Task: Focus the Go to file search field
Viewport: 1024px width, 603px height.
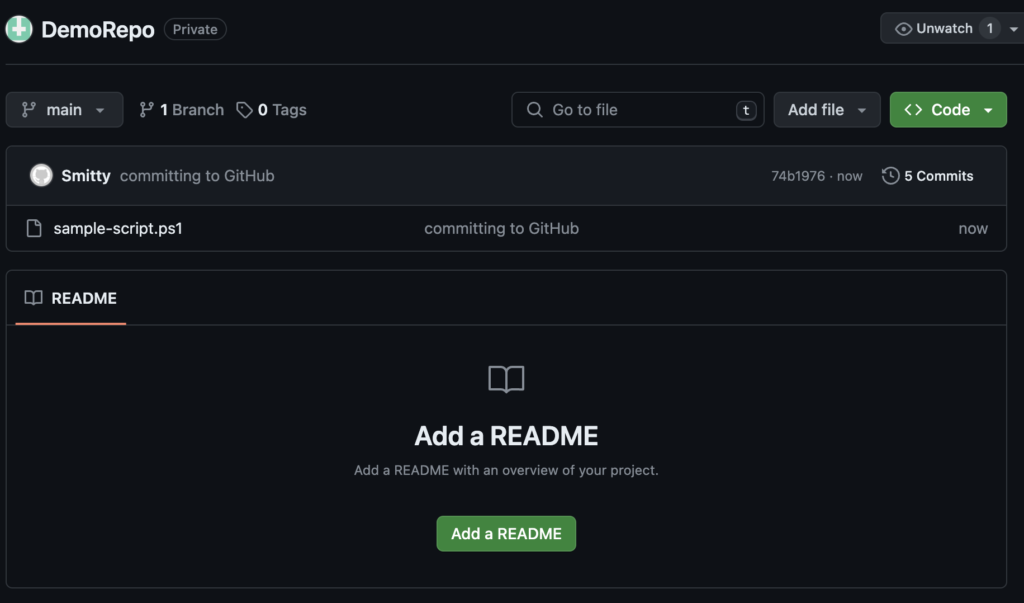Action: (637, 110)
